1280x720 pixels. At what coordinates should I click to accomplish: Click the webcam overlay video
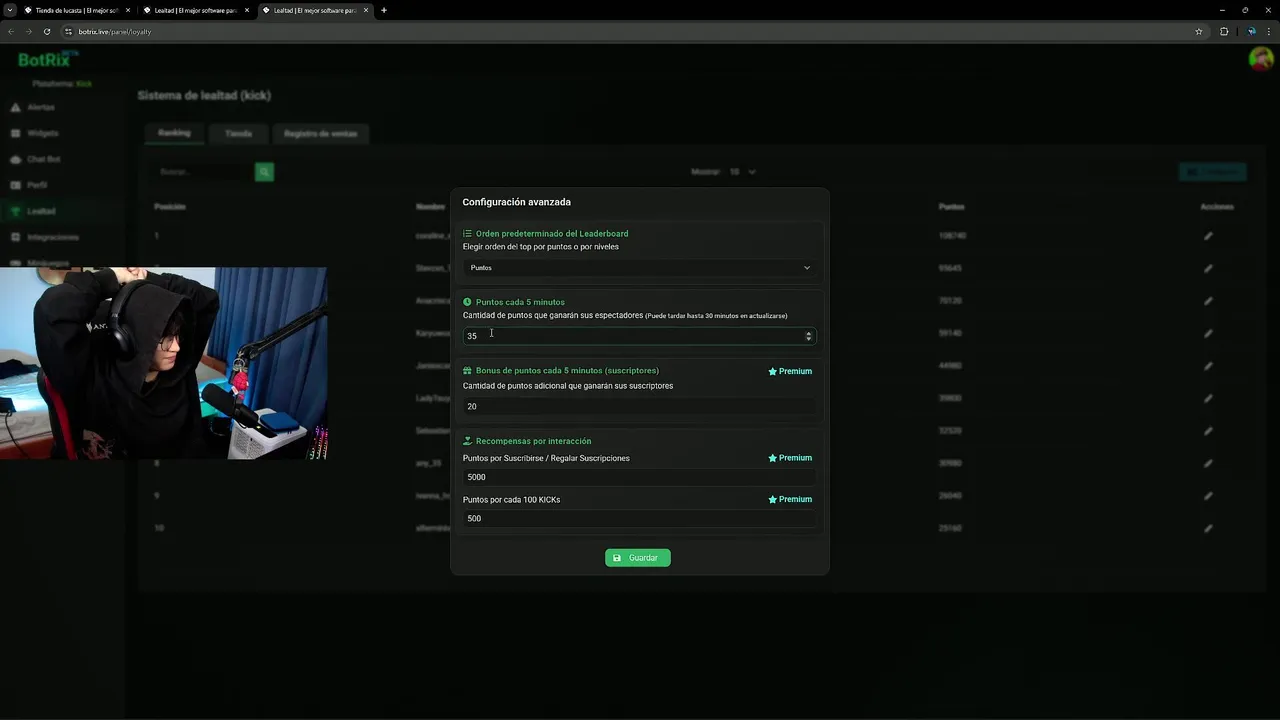tap(163, 363)
